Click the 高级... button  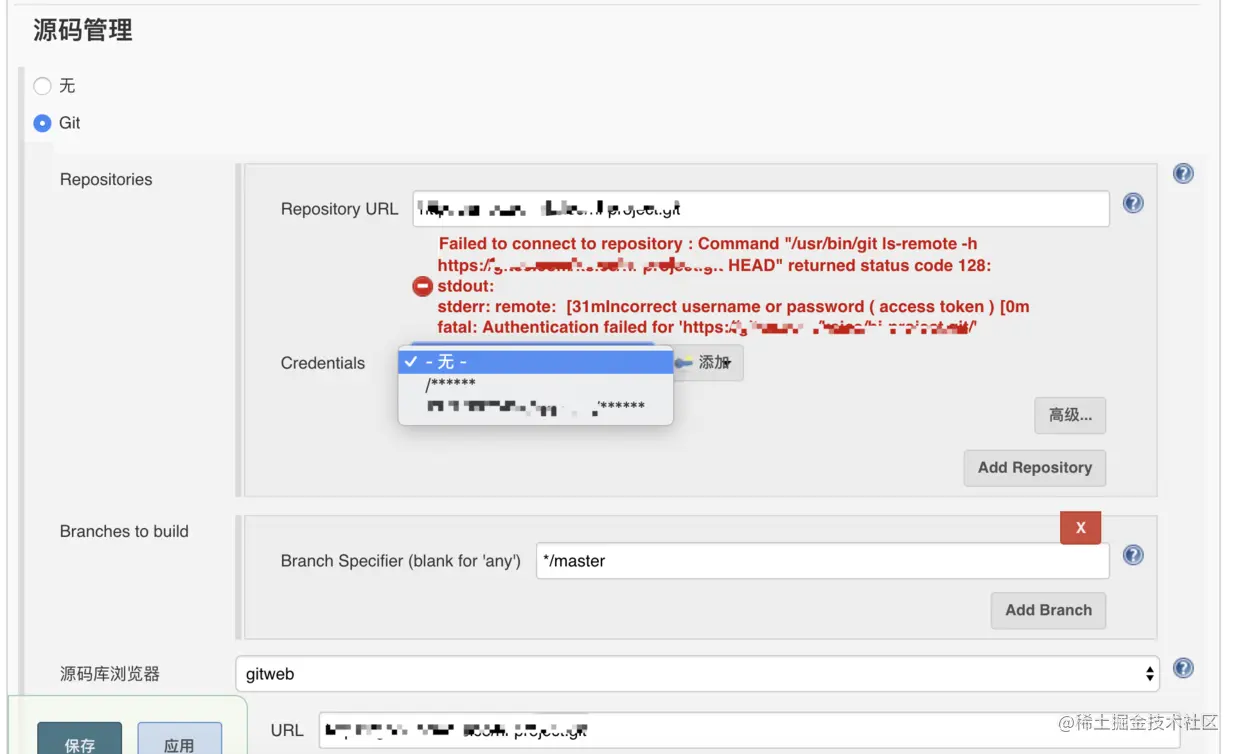pos(1070,415)
